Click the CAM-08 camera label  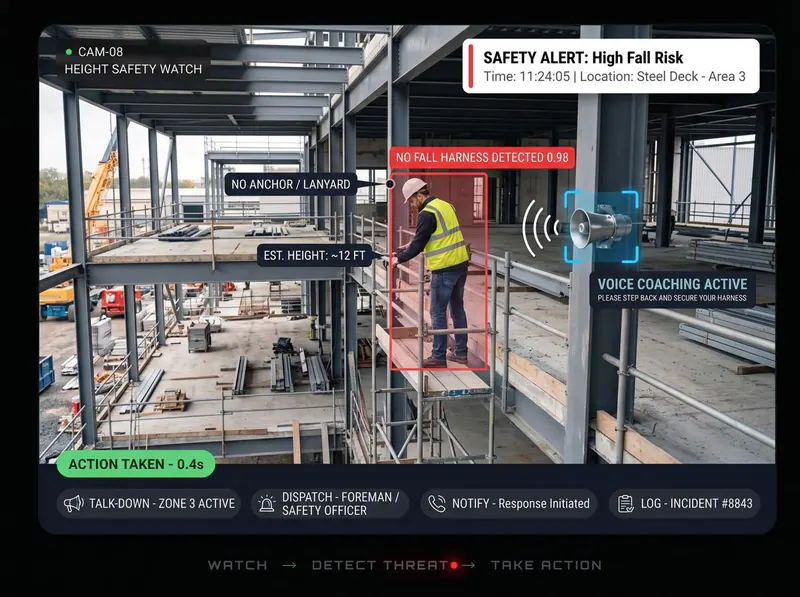point(101,52)
